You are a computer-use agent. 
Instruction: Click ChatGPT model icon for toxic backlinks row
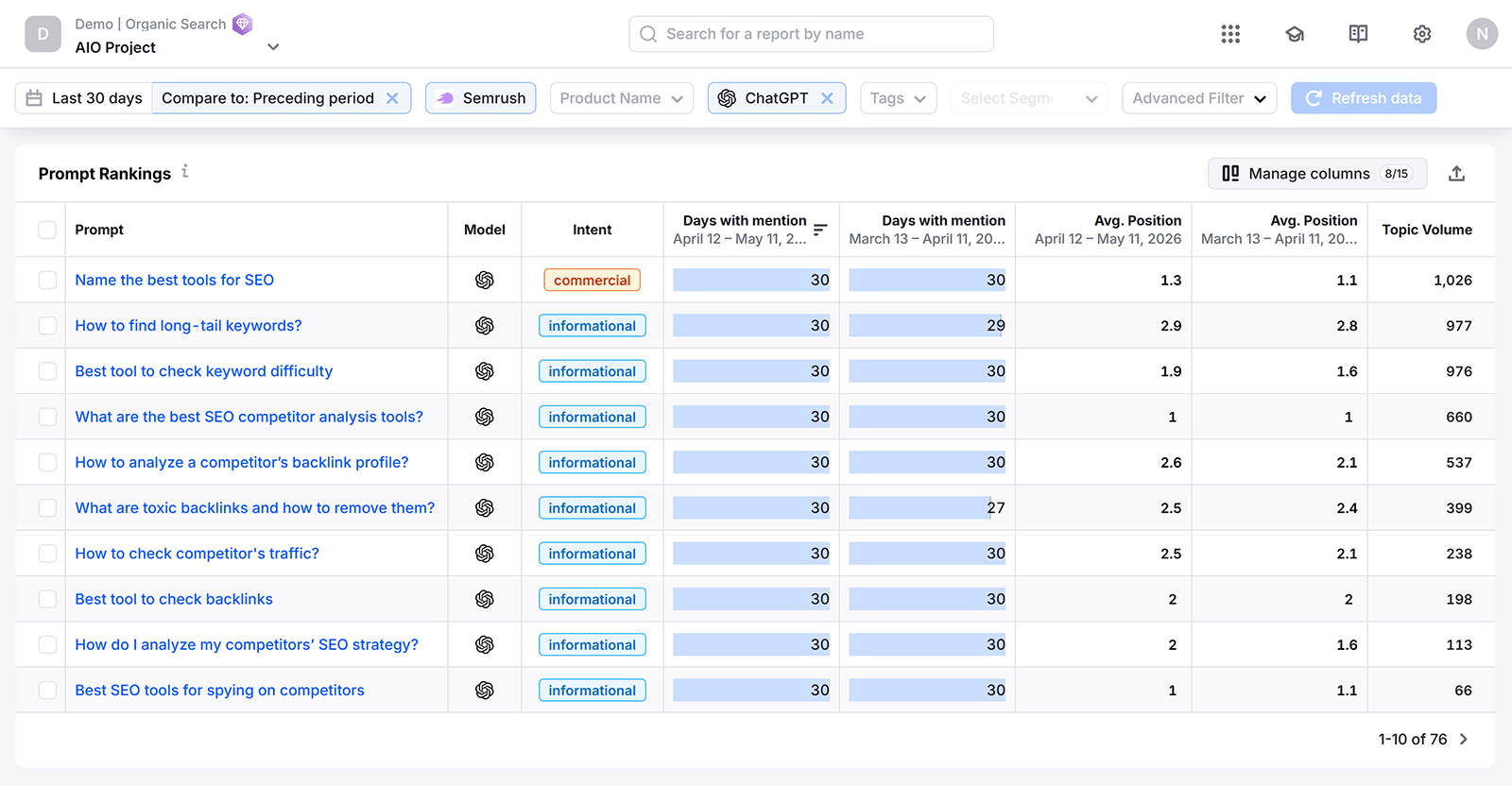(x=485, y=507)
